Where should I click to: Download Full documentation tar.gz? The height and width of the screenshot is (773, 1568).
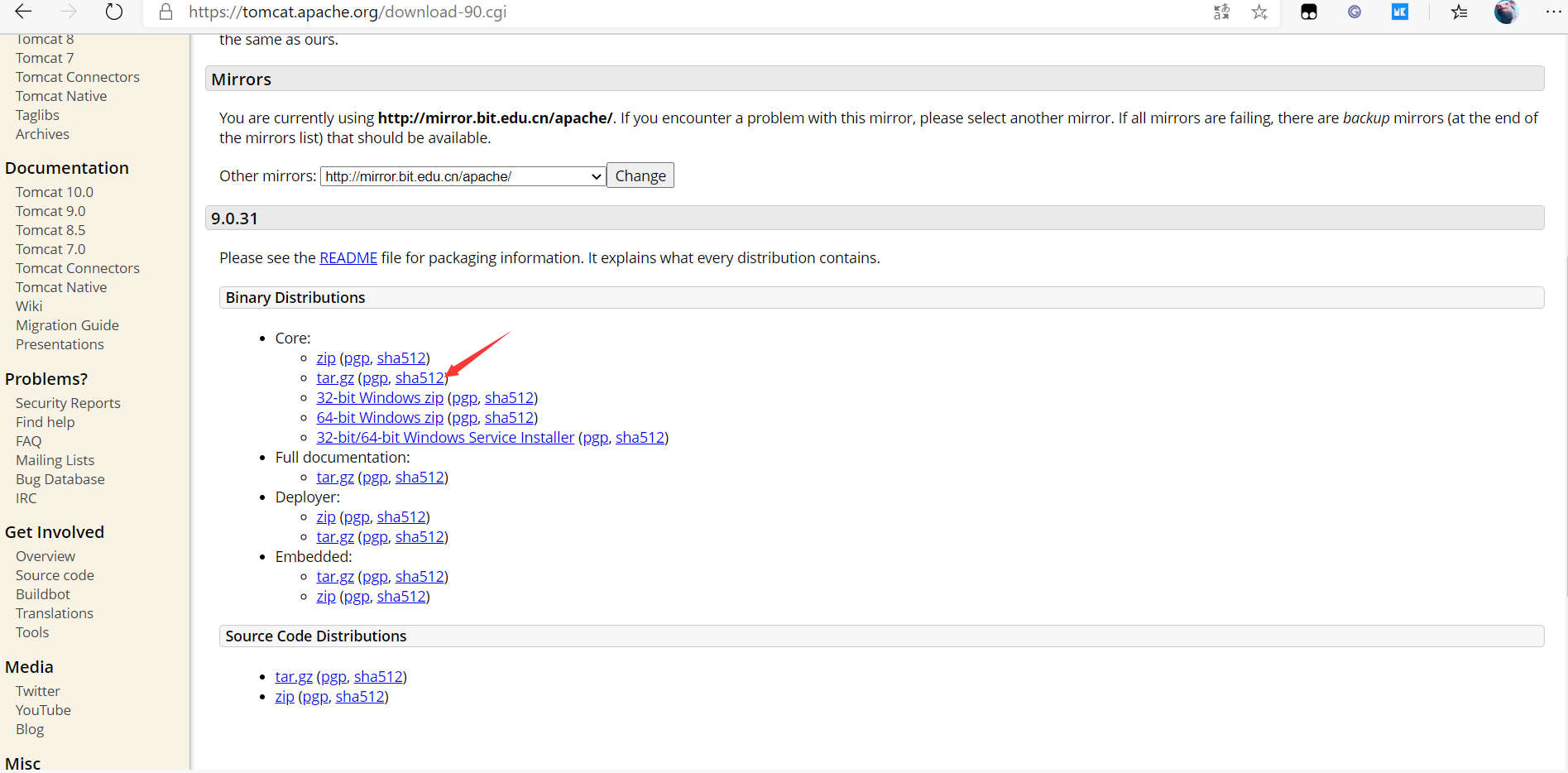tap(335, 478)
